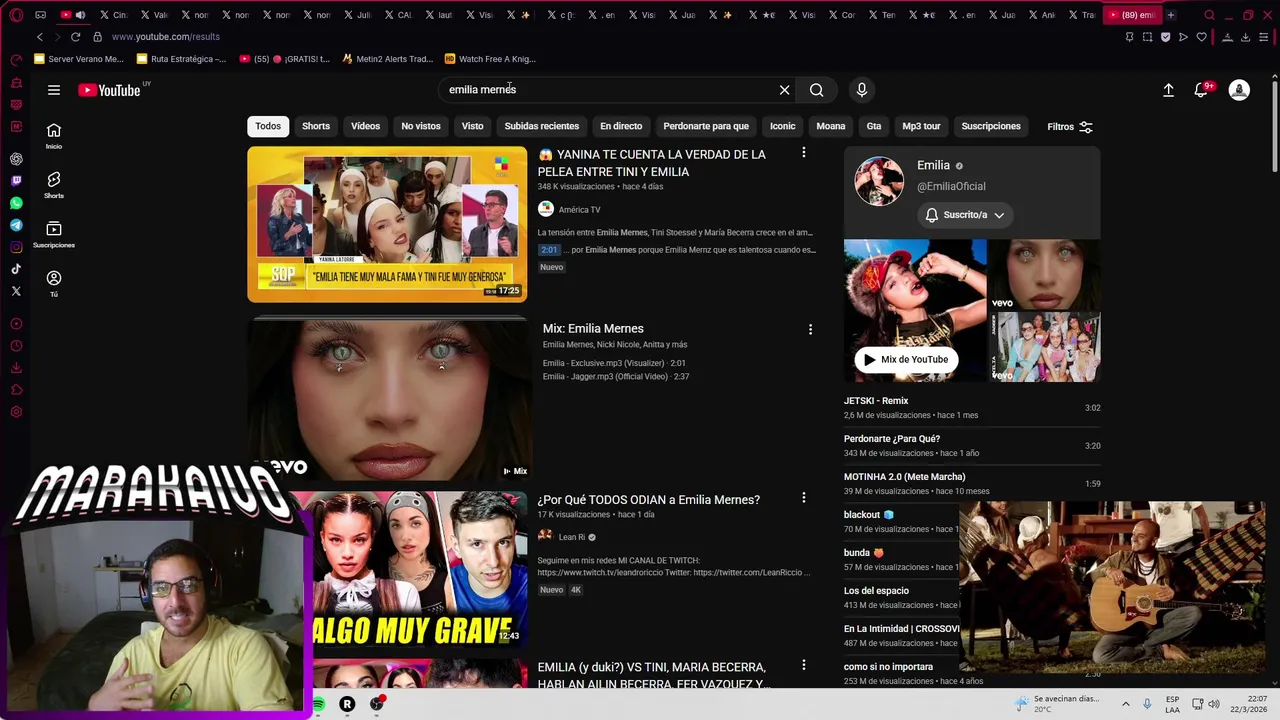Open the Metin2 Alerts Trad... bookmark

tap(387, 59)
